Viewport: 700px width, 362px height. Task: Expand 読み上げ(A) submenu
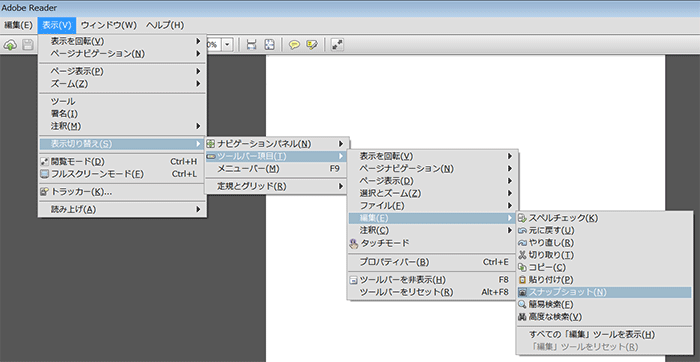[x=122, y=209]
